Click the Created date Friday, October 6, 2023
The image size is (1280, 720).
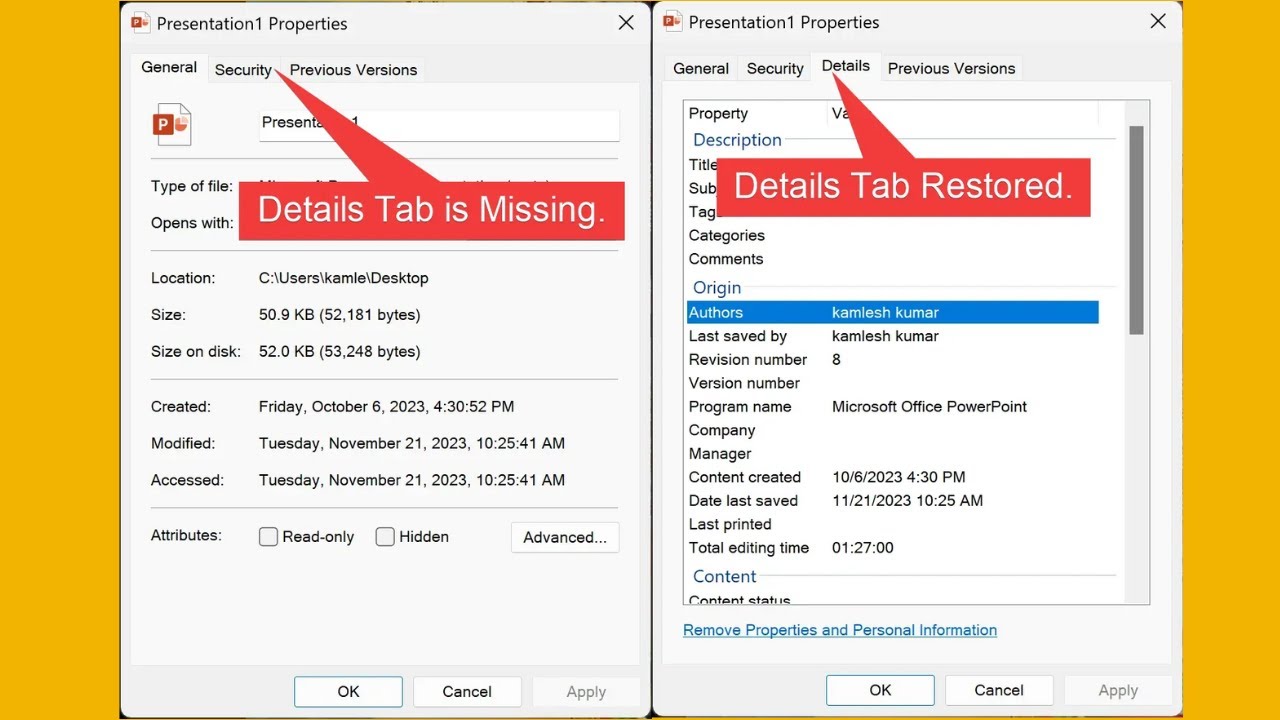coord(386,407)
